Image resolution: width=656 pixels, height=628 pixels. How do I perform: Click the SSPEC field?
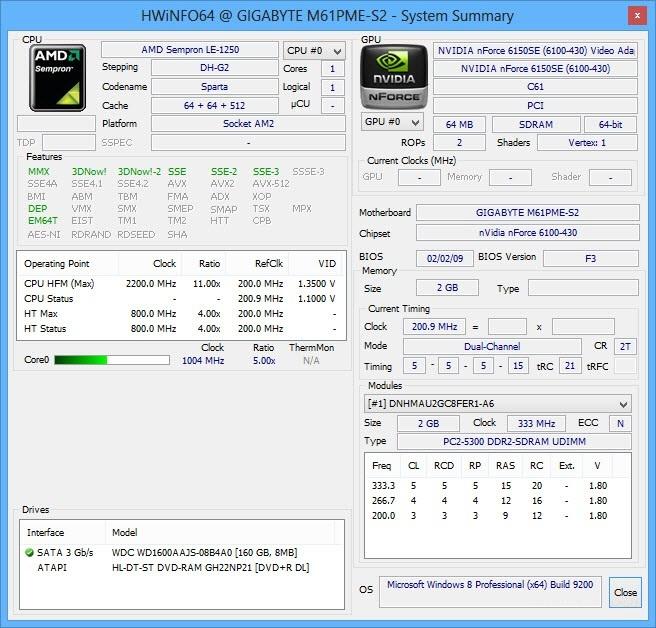click(x=249, y=143)
